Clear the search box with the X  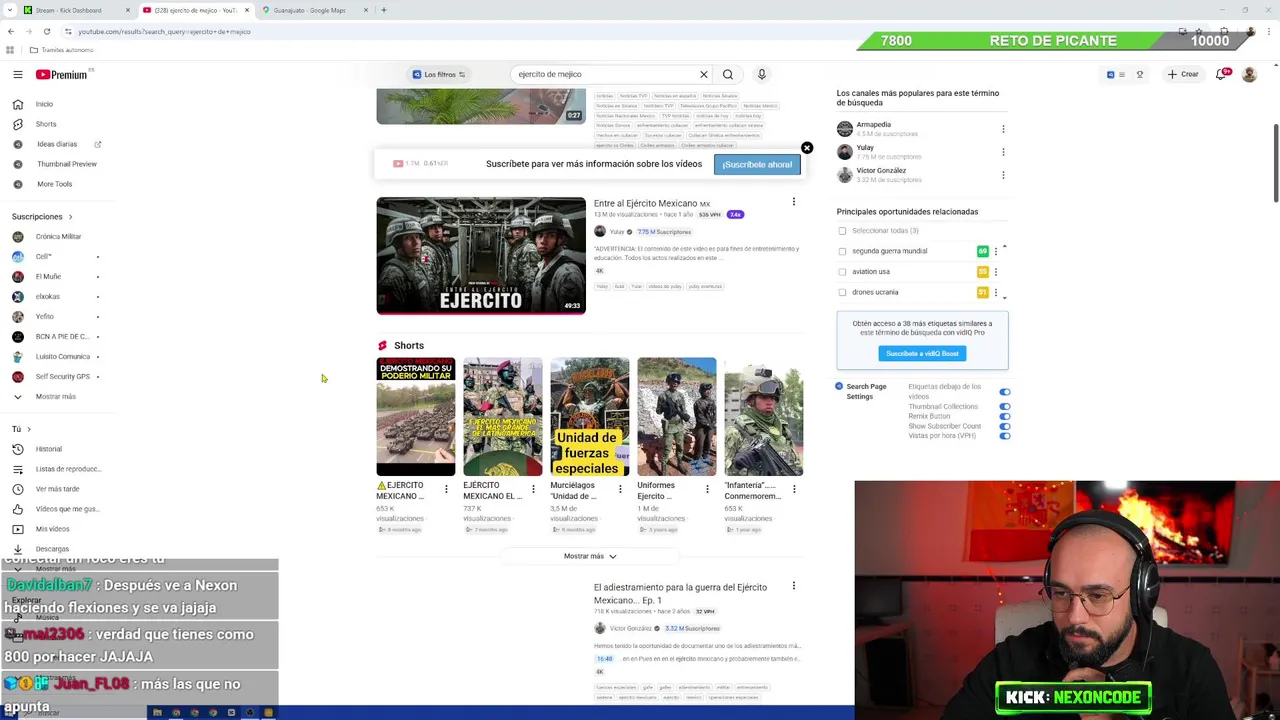click(x=704, y=75)
